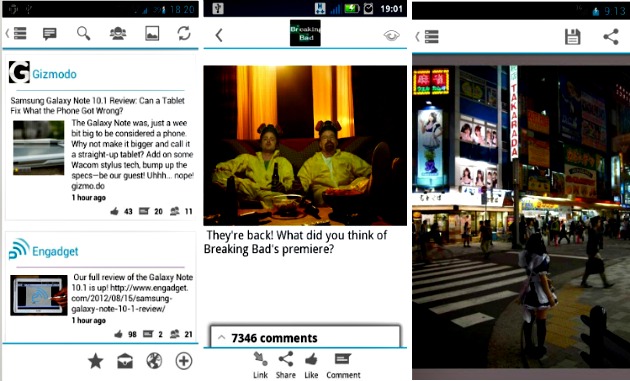
Task: View the 21 shares on the Engadget post
Action: (181, 334)
